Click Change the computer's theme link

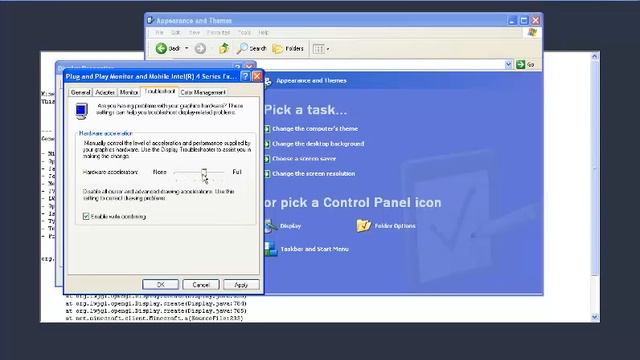pos(315,129)
